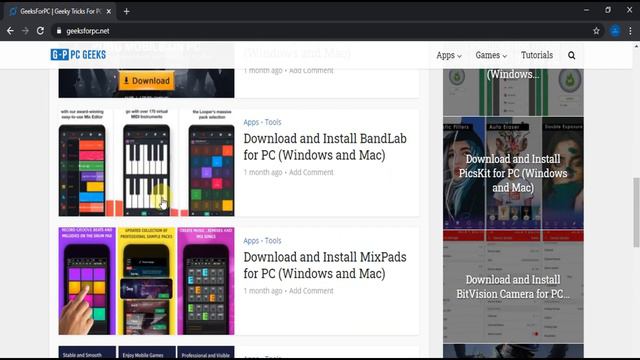
Task: Restore down the Chrome window
Action: point(608,10)
